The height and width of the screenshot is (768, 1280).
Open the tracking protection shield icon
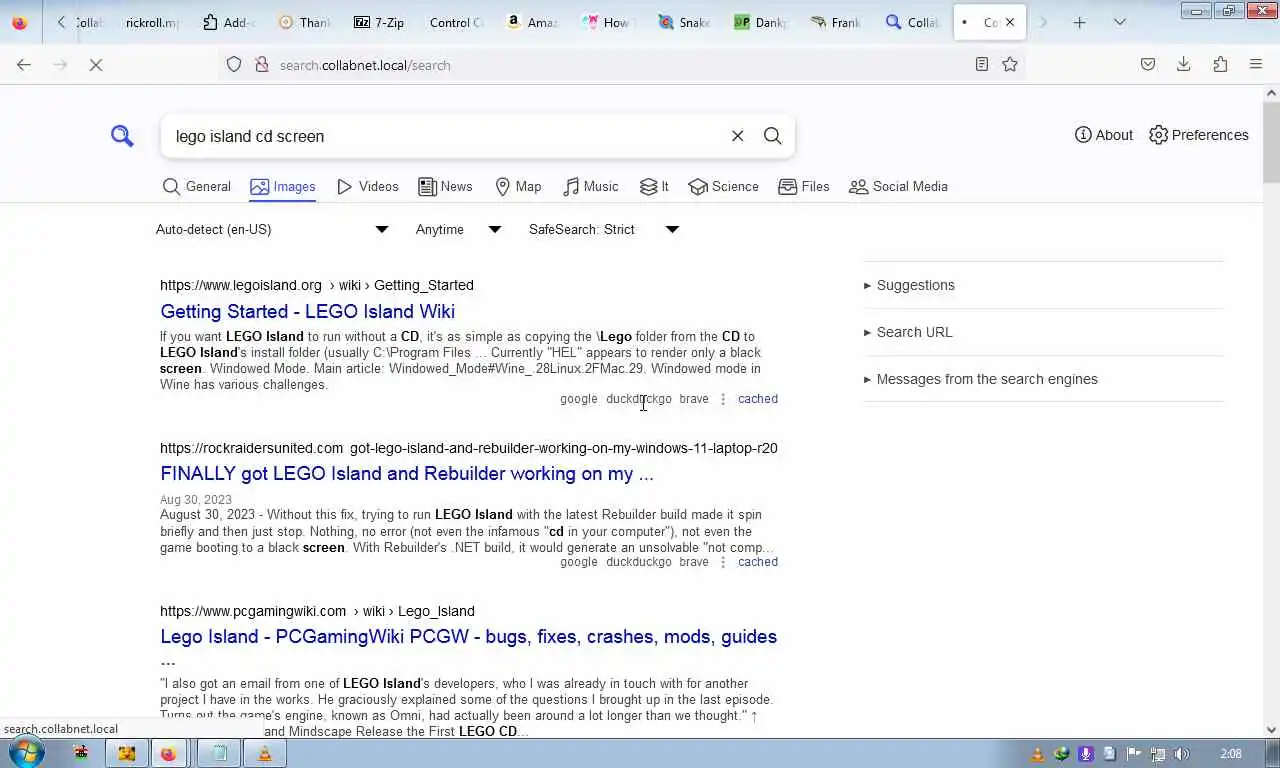tap(234, 65)
